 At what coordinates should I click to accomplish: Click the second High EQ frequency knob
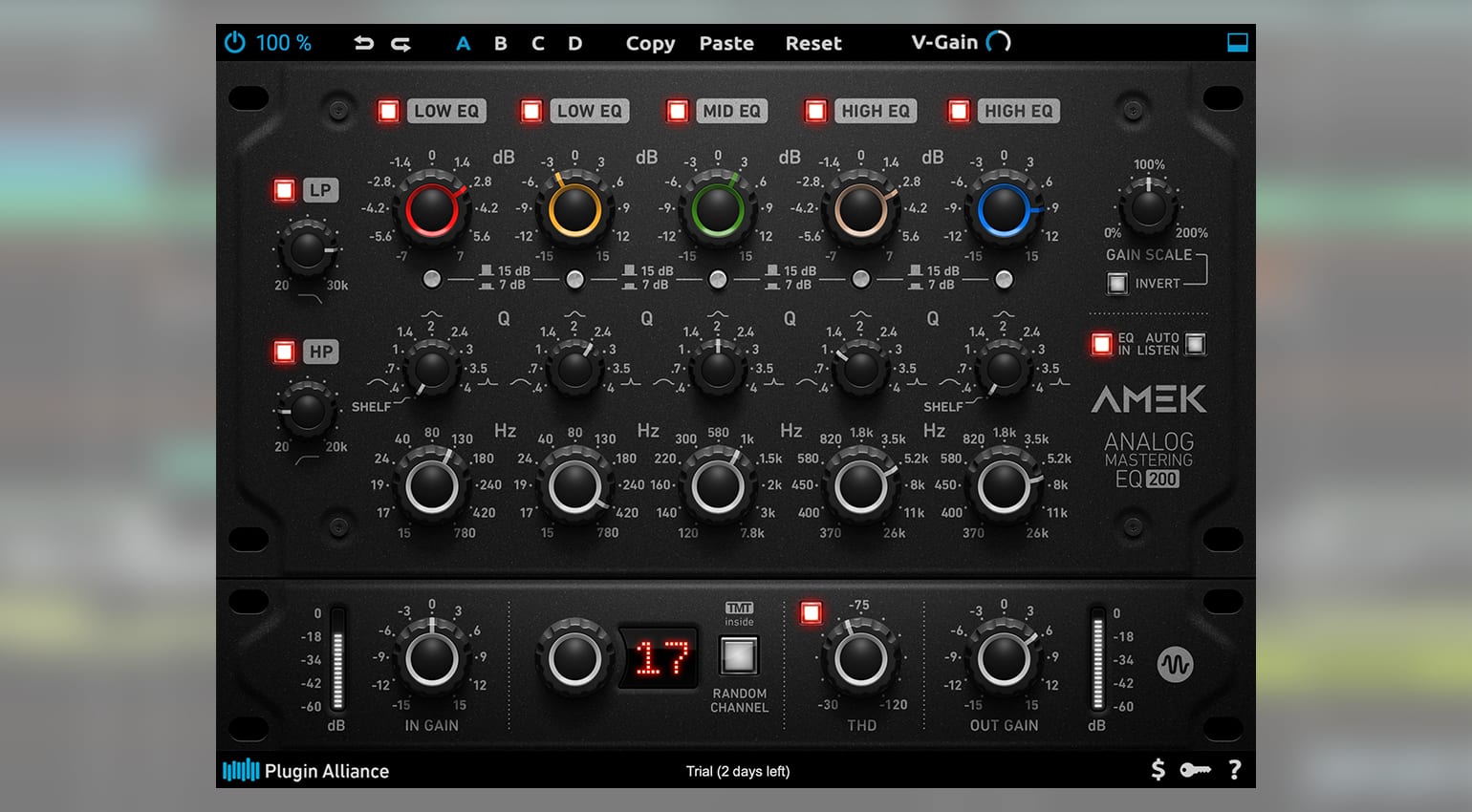[x=1004, y=486]
